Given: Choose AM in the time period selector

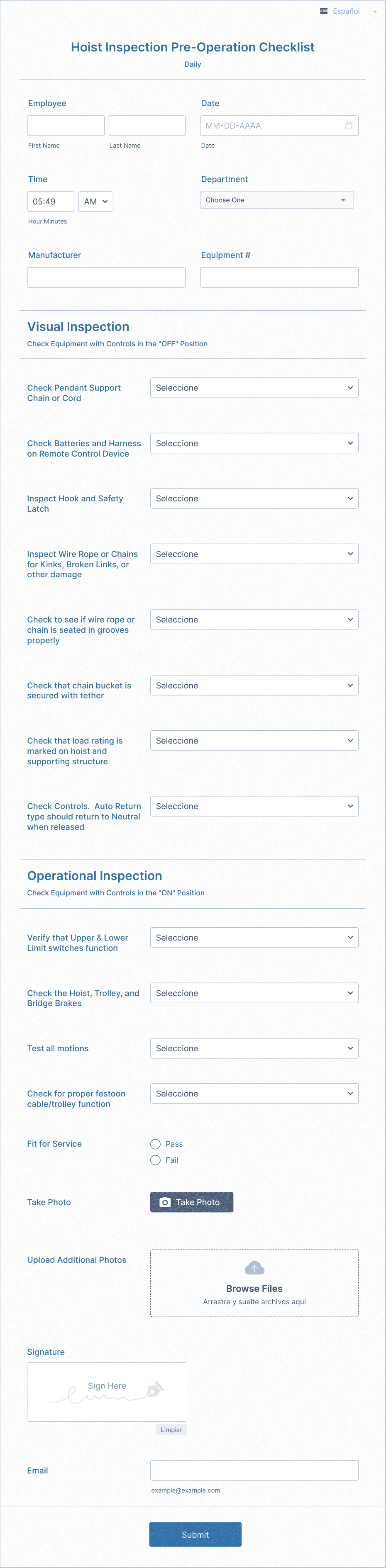Looking at the screenshot, I should coord(95,201).
